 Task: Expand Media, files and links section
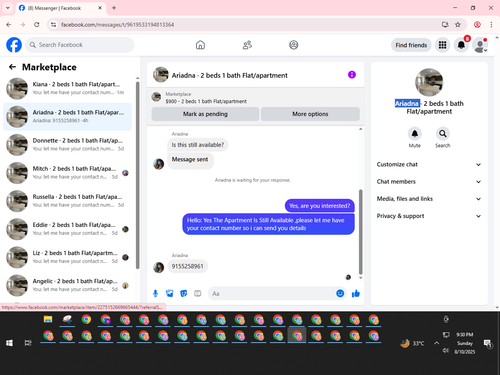[x=429, y=199]
